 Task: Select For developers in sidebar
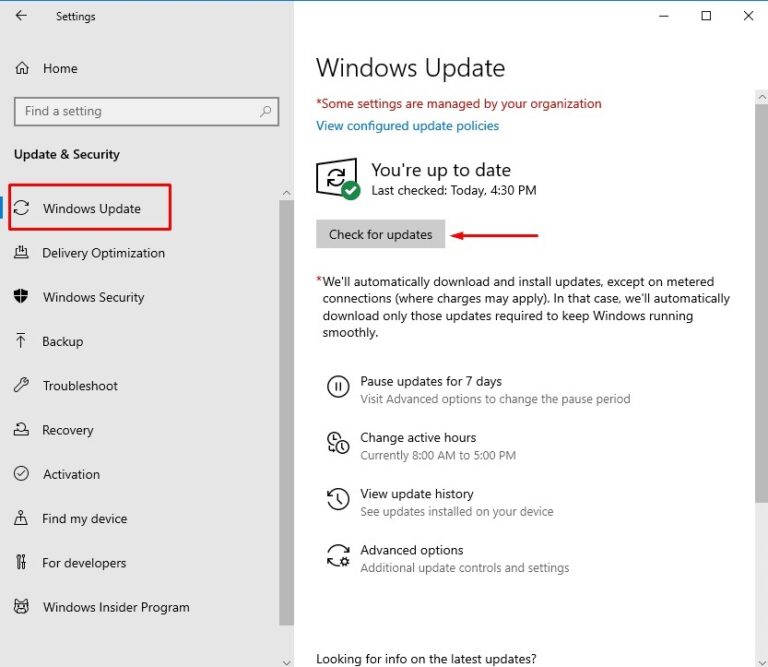click(x=84, y=563)
